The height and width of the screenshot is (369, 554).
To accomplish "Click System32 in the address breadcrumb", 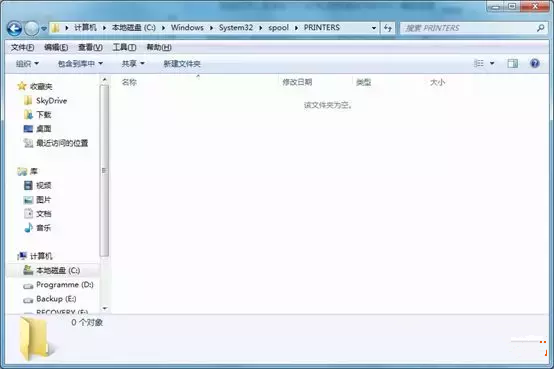I will click(x=236, y=28).
